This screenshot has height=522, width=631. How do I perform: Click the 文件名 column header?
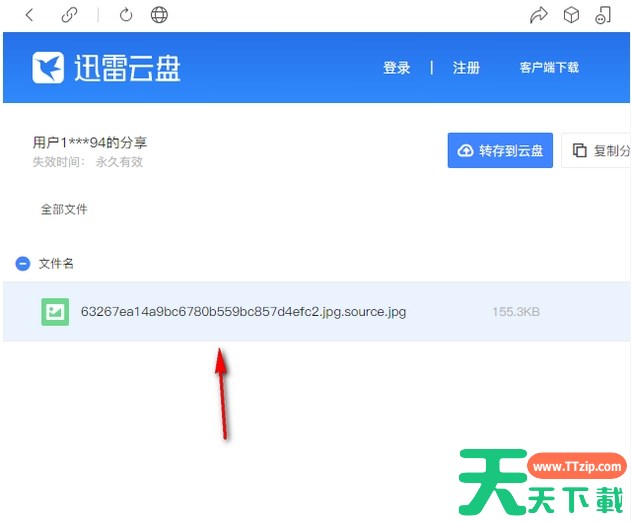tap(56, 264)
